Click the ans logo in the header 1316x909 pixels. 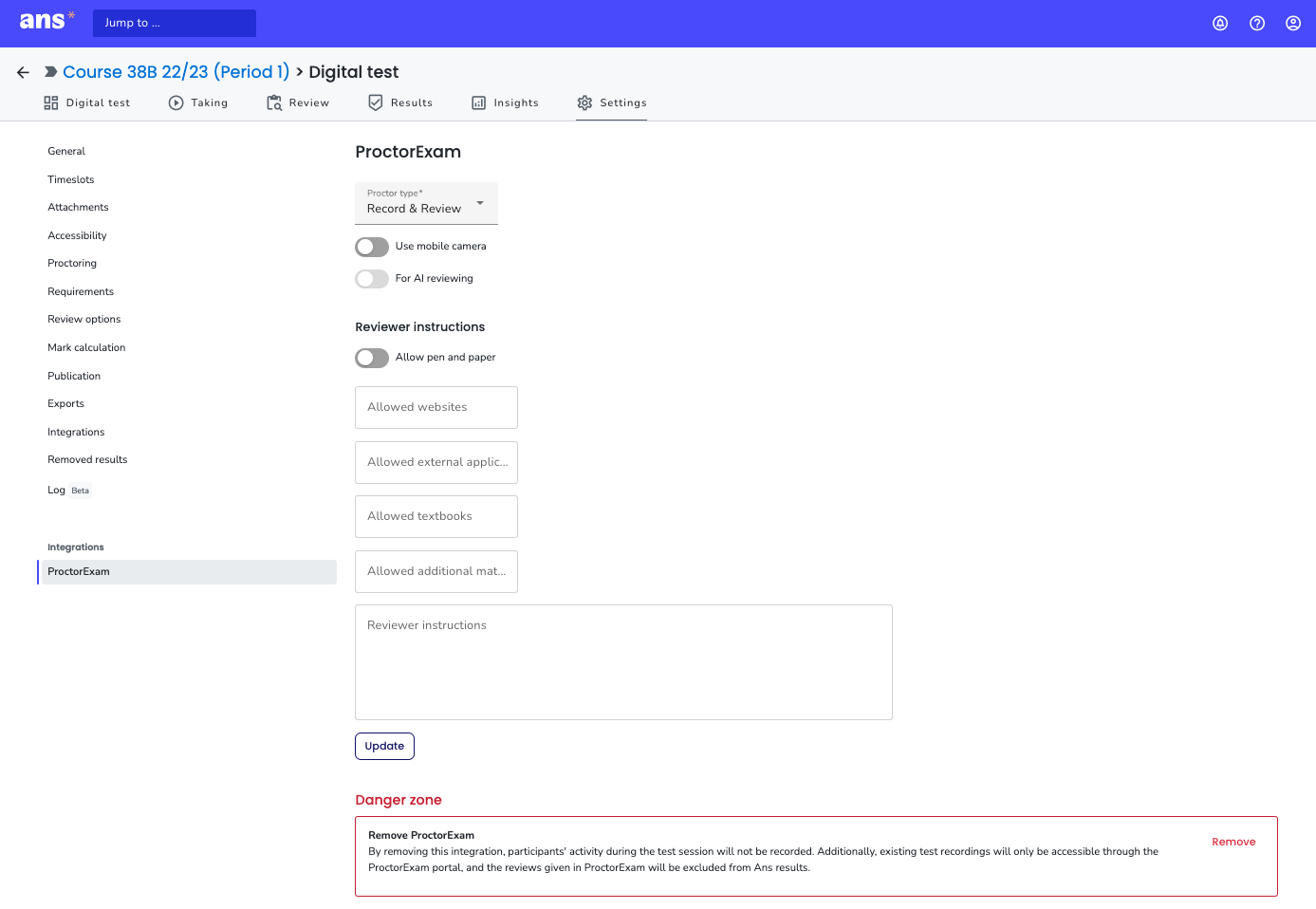tap(46, 21)
